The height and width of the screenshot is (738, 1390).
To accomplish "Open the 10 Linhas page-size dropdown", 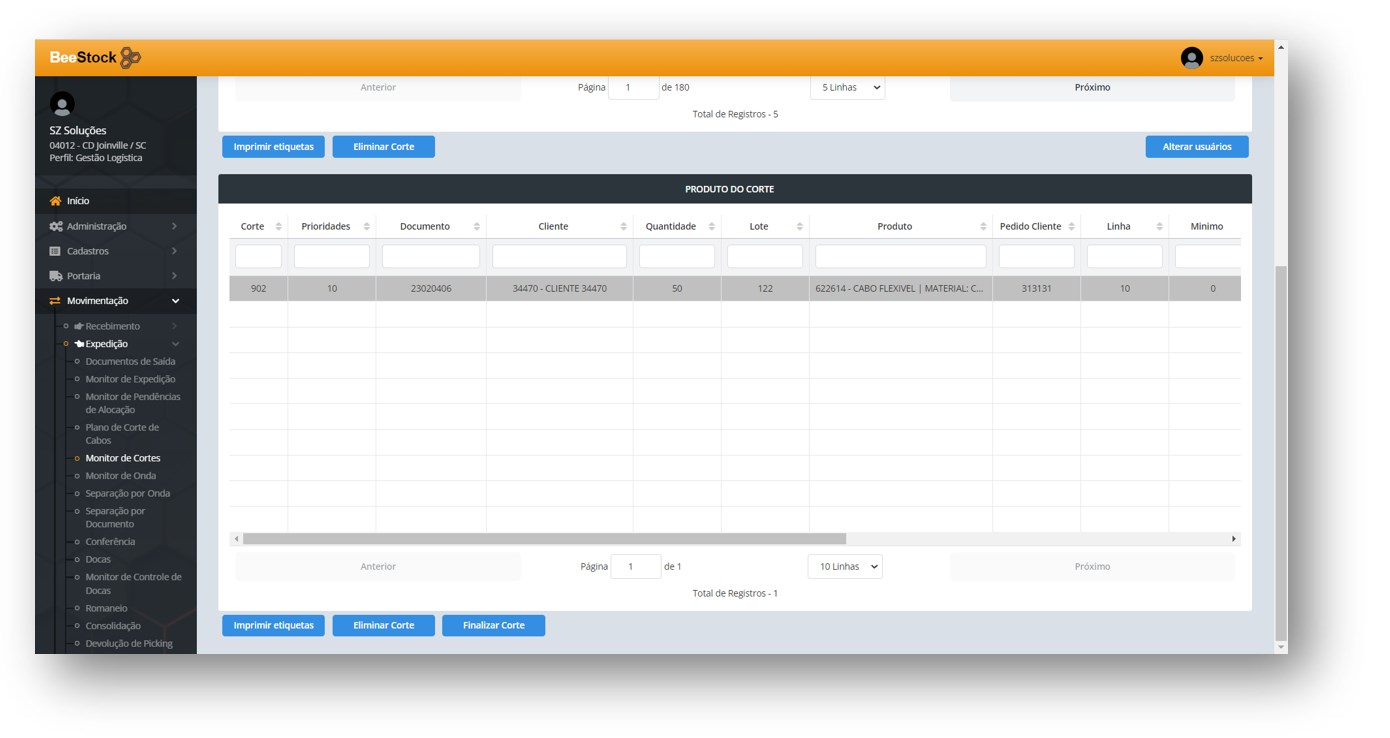I will click(x=845, y=567).
